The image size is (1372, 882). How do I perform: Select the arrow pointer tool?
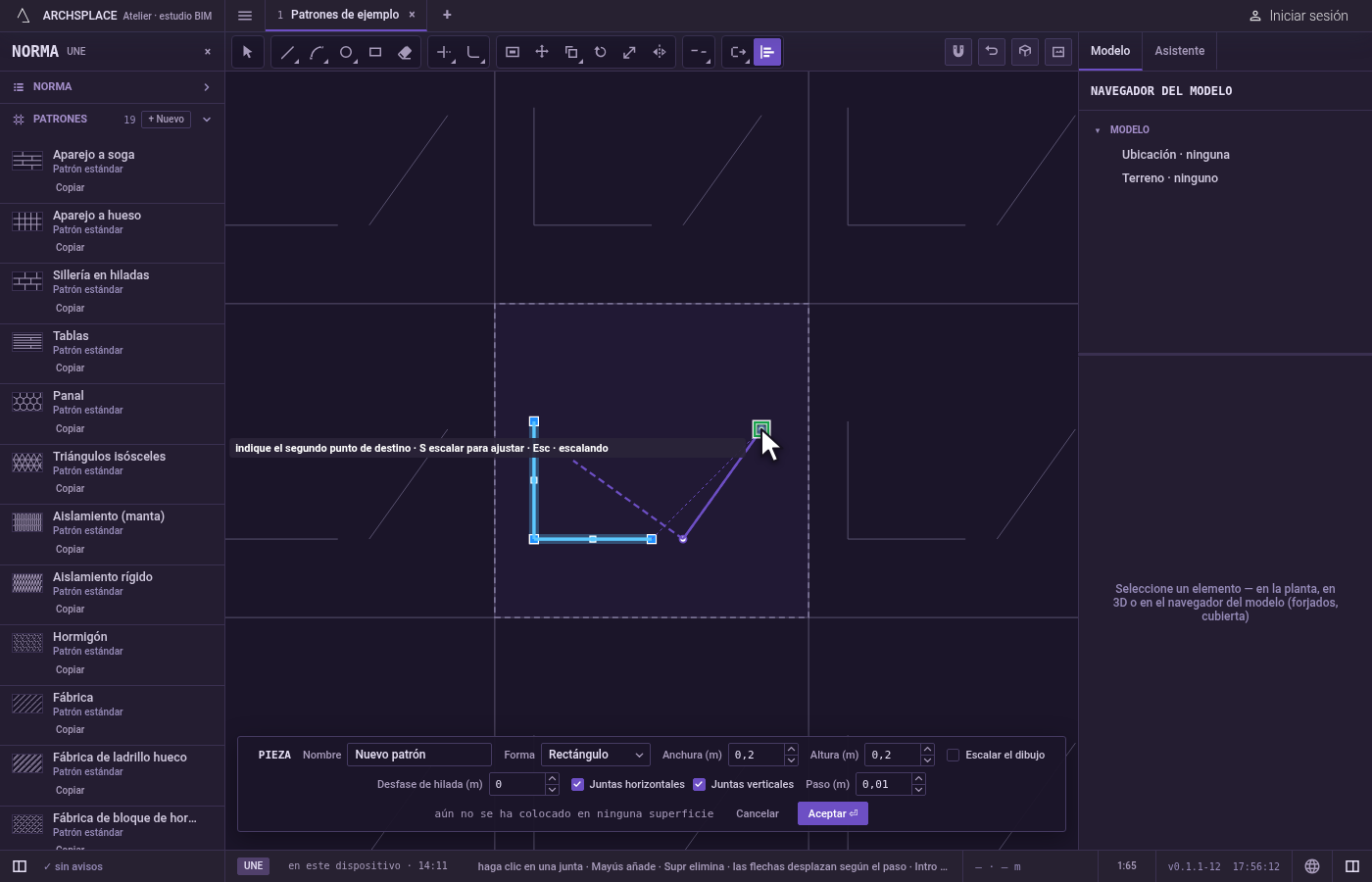click(247, 52)
